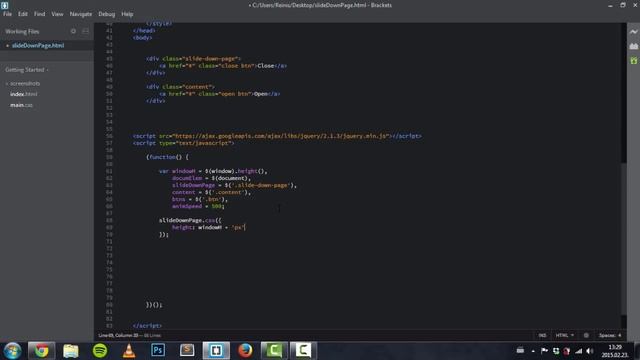Click the Line 69 cursor position status text
Screen dimensions: 640x360
pos(118,336)
